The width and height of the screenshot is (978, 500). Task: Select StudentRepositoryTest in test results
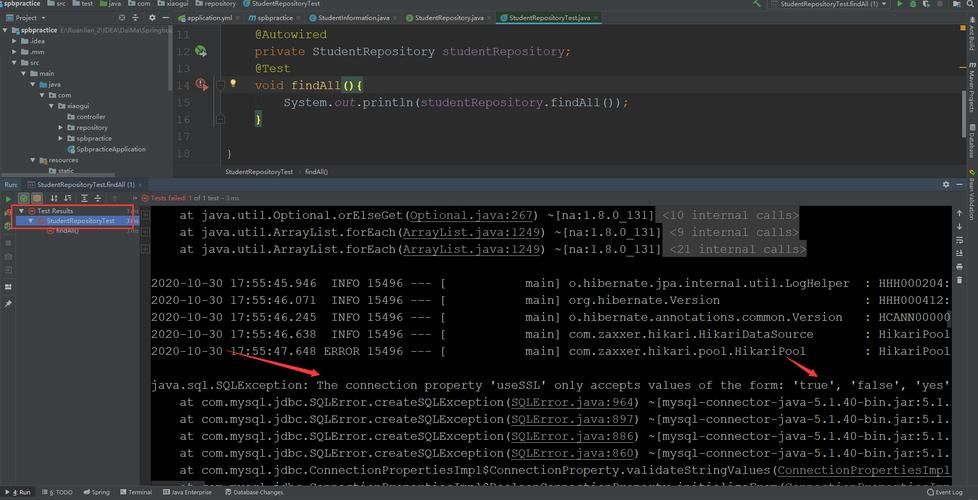[79, 221]
